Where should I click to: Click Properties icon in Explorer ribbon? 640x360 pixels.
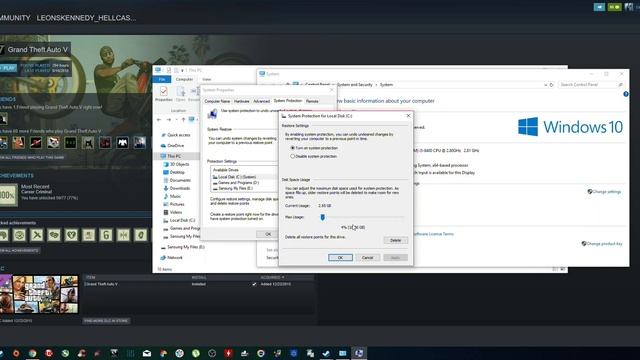164,94
